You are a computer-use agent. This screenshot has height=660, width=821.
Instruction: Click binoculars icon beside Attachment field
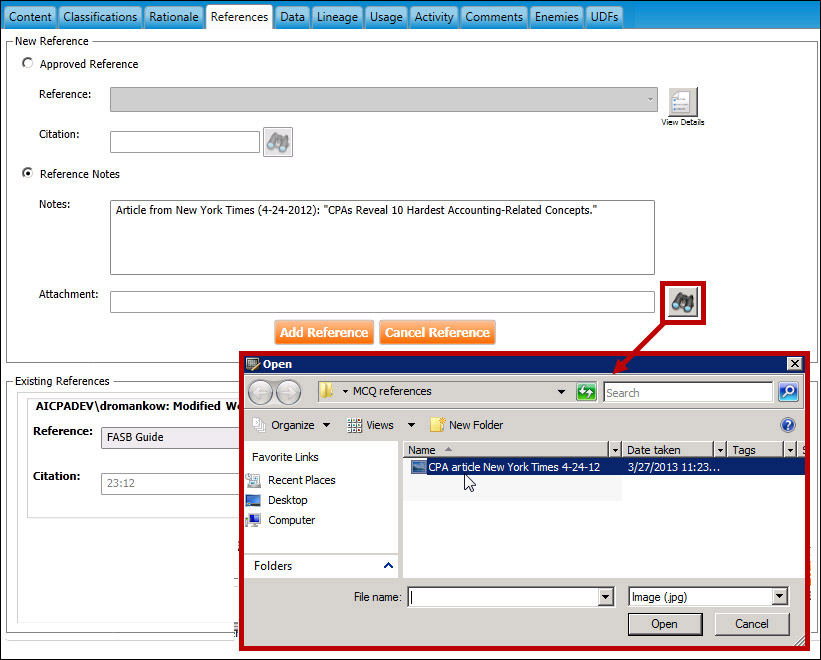click(684, 302)
